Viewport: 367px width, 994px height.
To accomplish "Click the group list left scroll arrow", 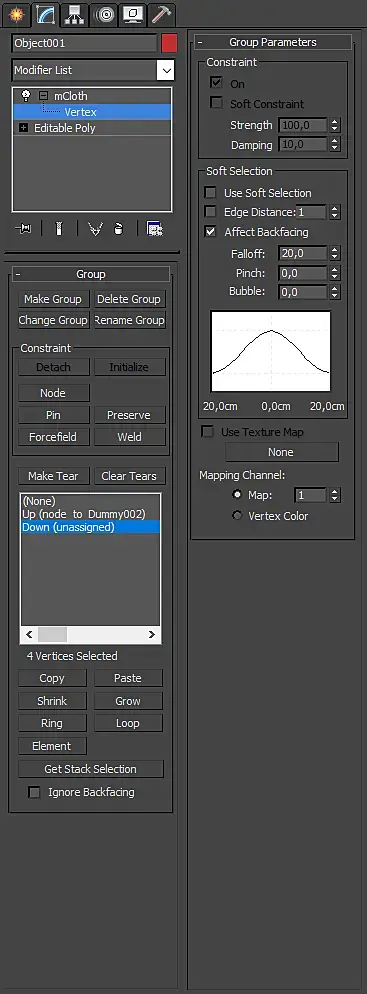I will pyautogui.click(x=29, y=634).
